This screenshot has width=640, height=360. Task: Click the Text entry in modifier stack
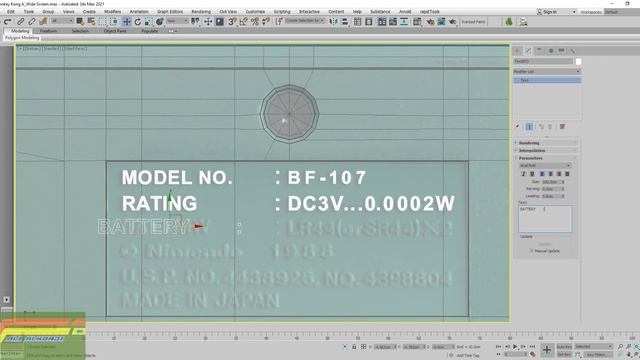(x=547, y=80)
